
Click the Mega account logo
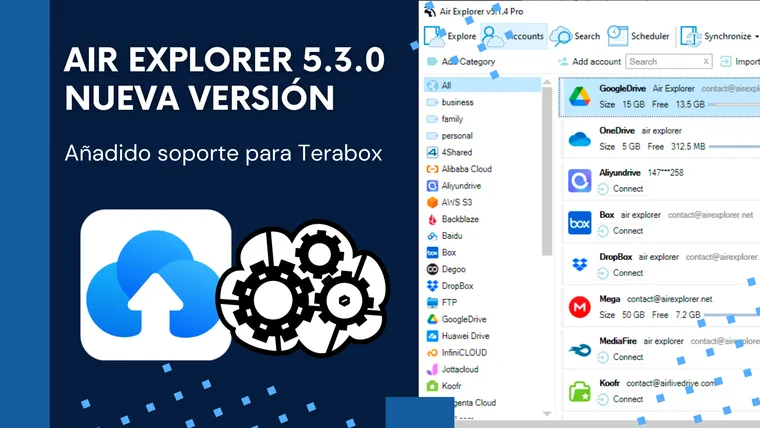pyautogui.click(x=580, y=307)
